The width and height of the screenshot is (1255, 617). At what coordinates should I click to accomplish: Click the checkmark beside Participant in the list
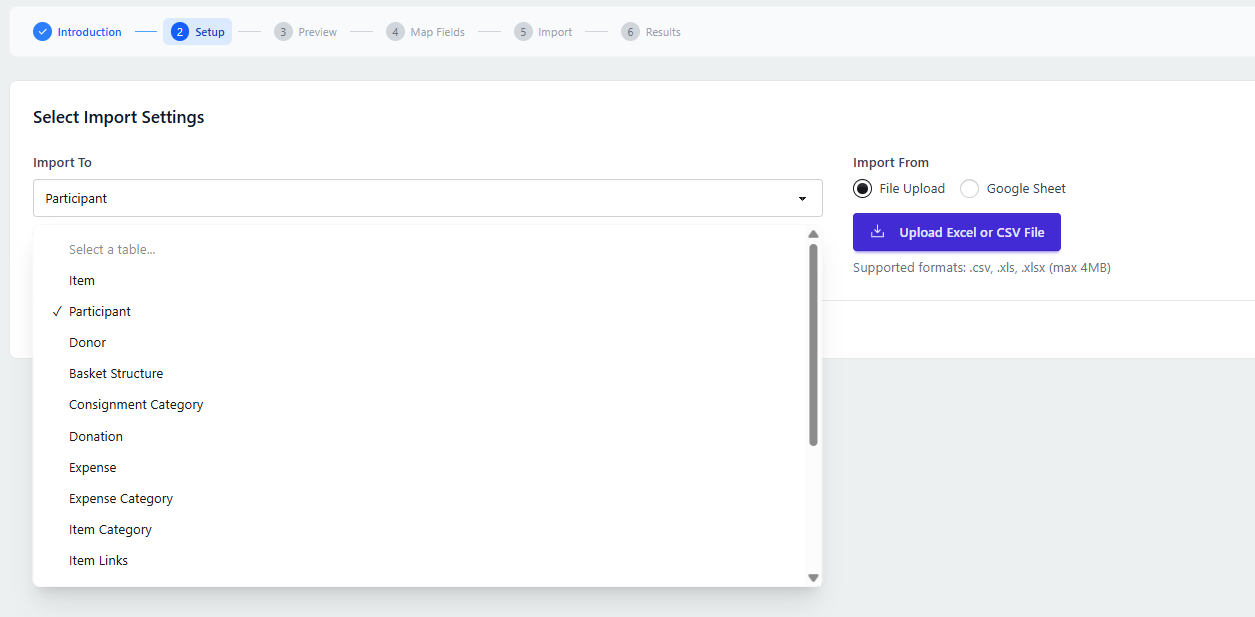pyautogui.click(x=57, y=311)
